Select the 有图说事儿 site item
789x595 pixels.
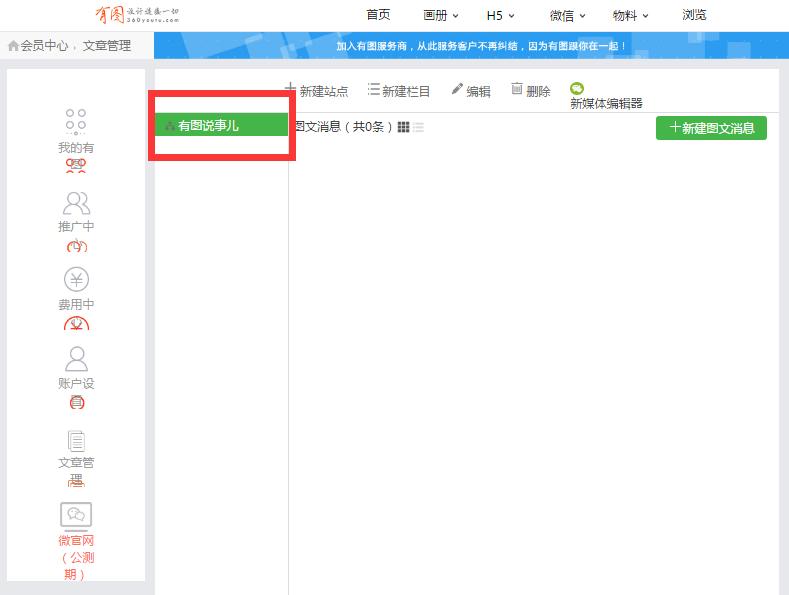tap(221, 125)
